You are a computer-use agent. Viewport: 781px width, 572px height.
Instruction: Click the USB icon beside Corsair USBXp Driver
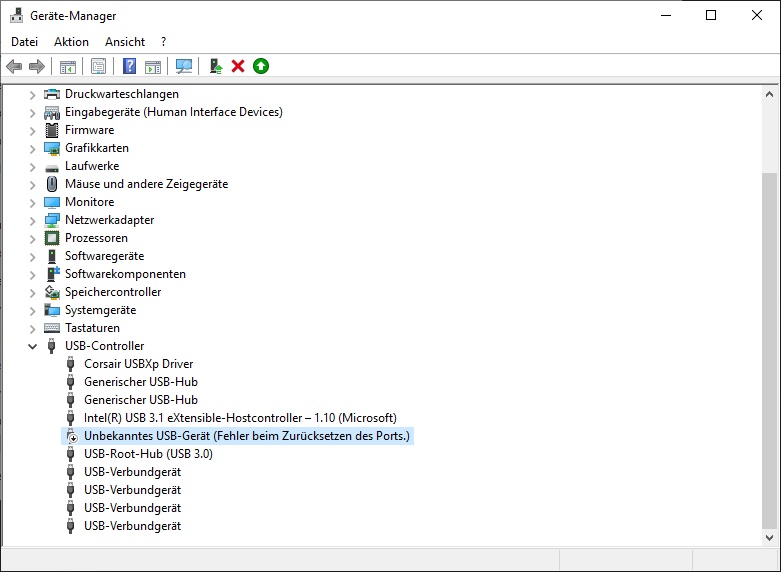coord(71,364)
